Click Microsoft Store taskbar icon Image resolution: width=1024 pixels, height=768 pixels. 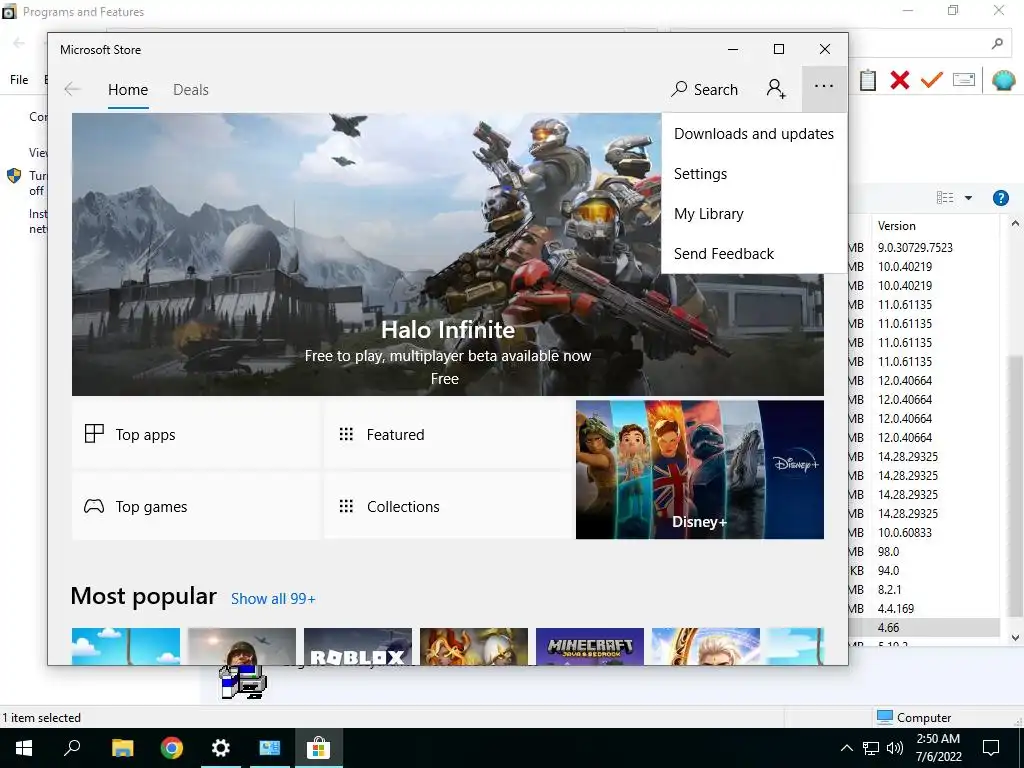coord(319,748)
